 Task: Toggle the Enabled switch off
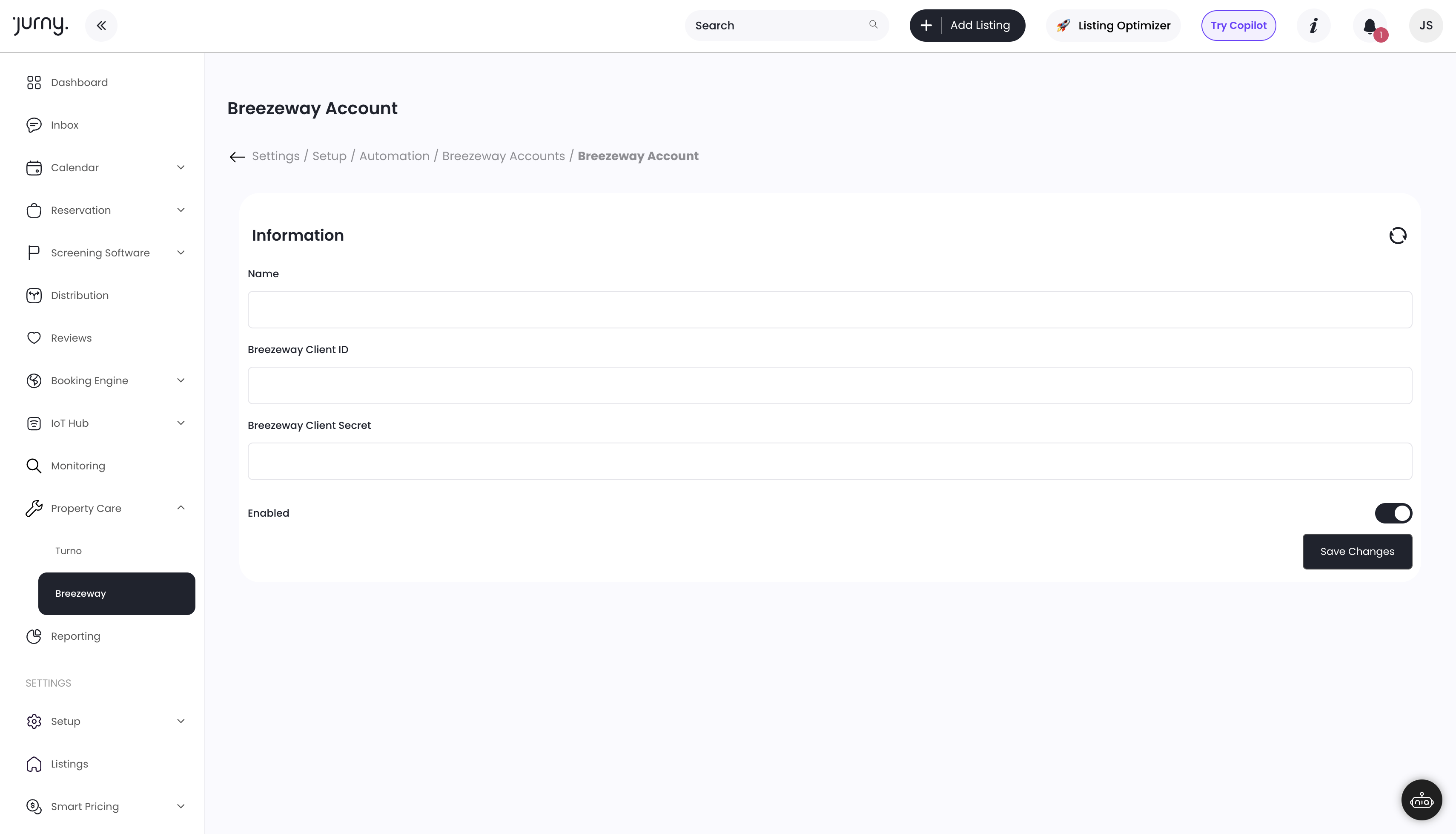click(1393, 513)
